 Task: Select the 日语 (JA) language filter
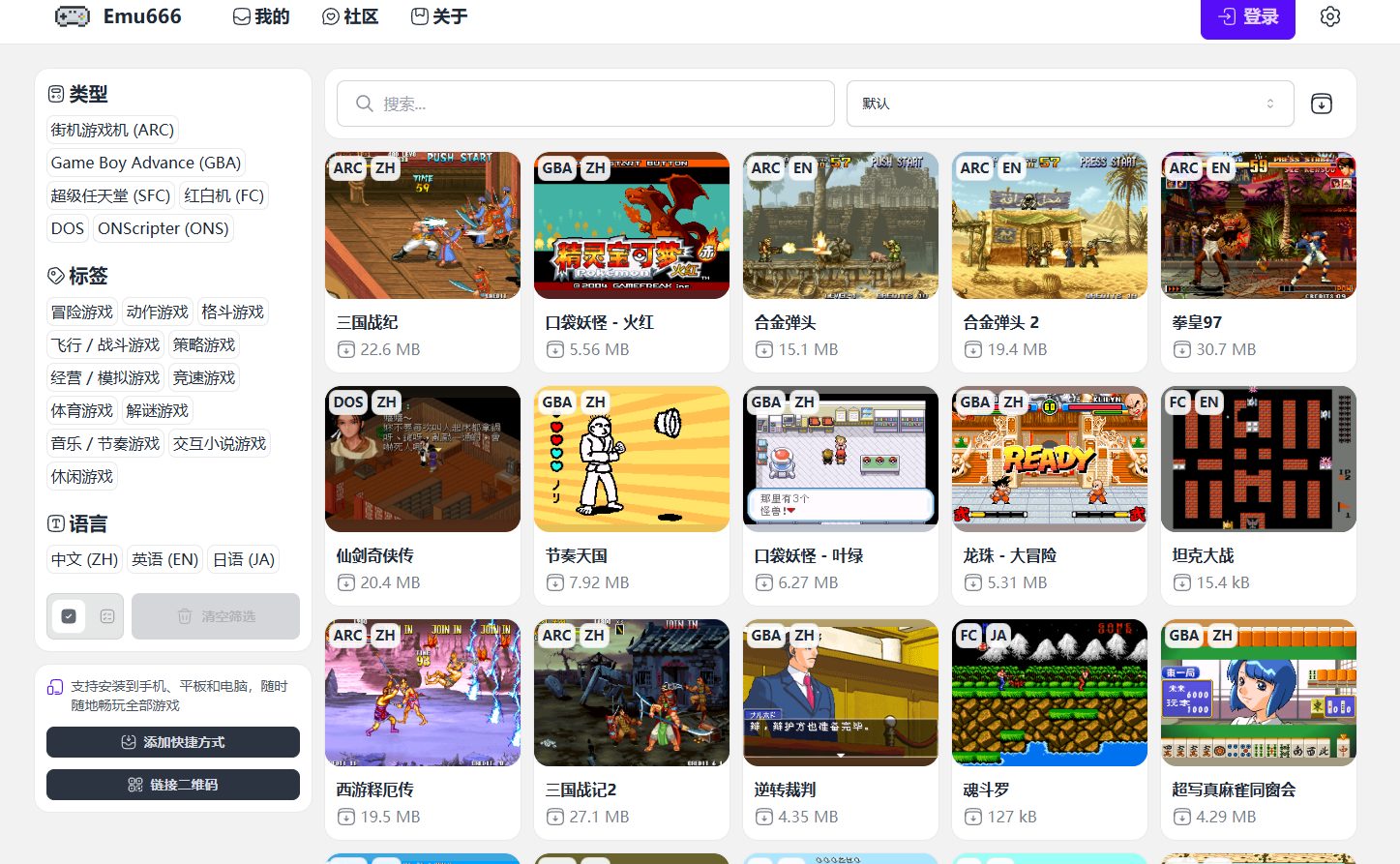[244, 559]
